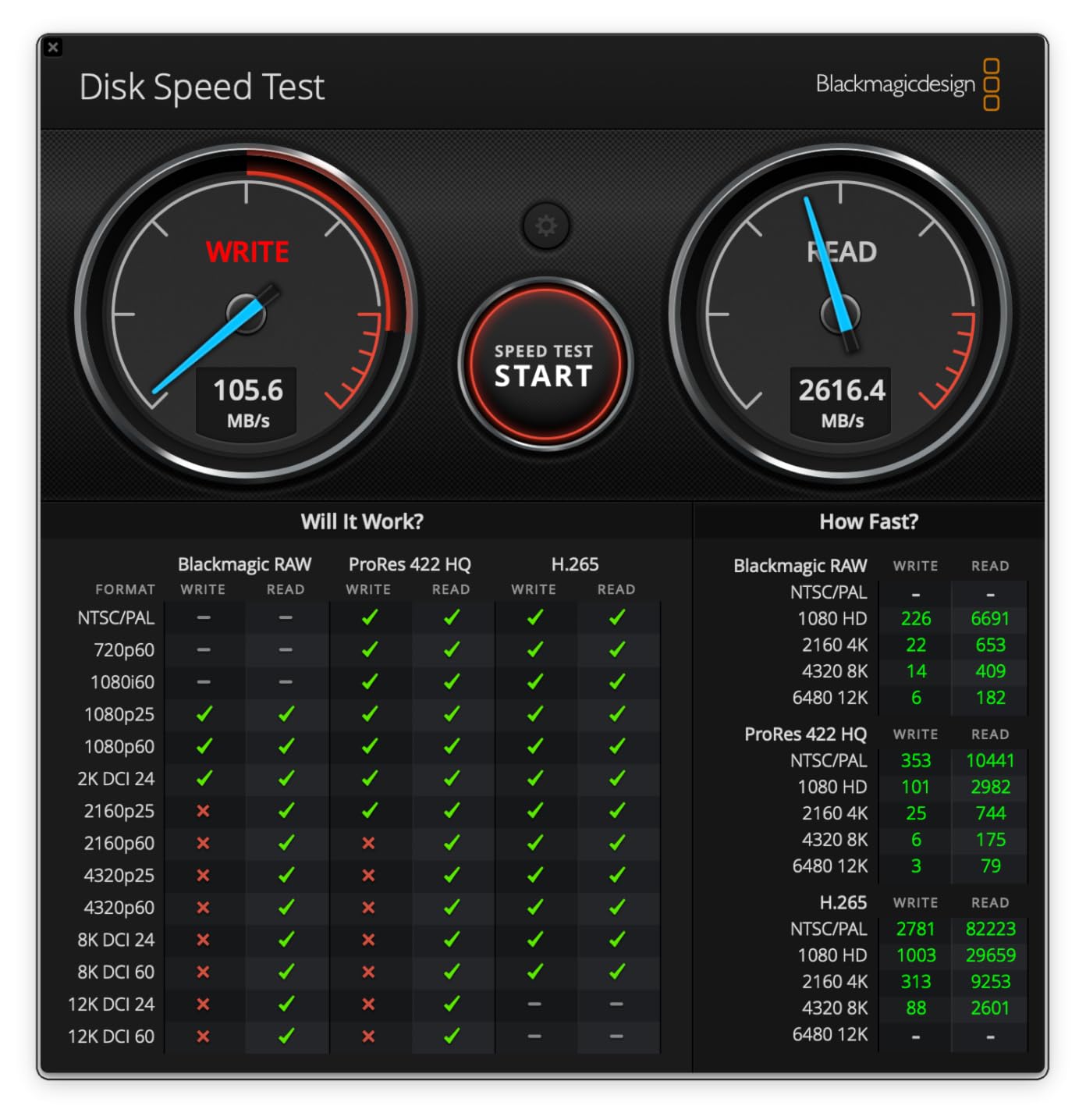Click the green checkmark for 1080p25 Blackmagic RAW write

[202, 714]
